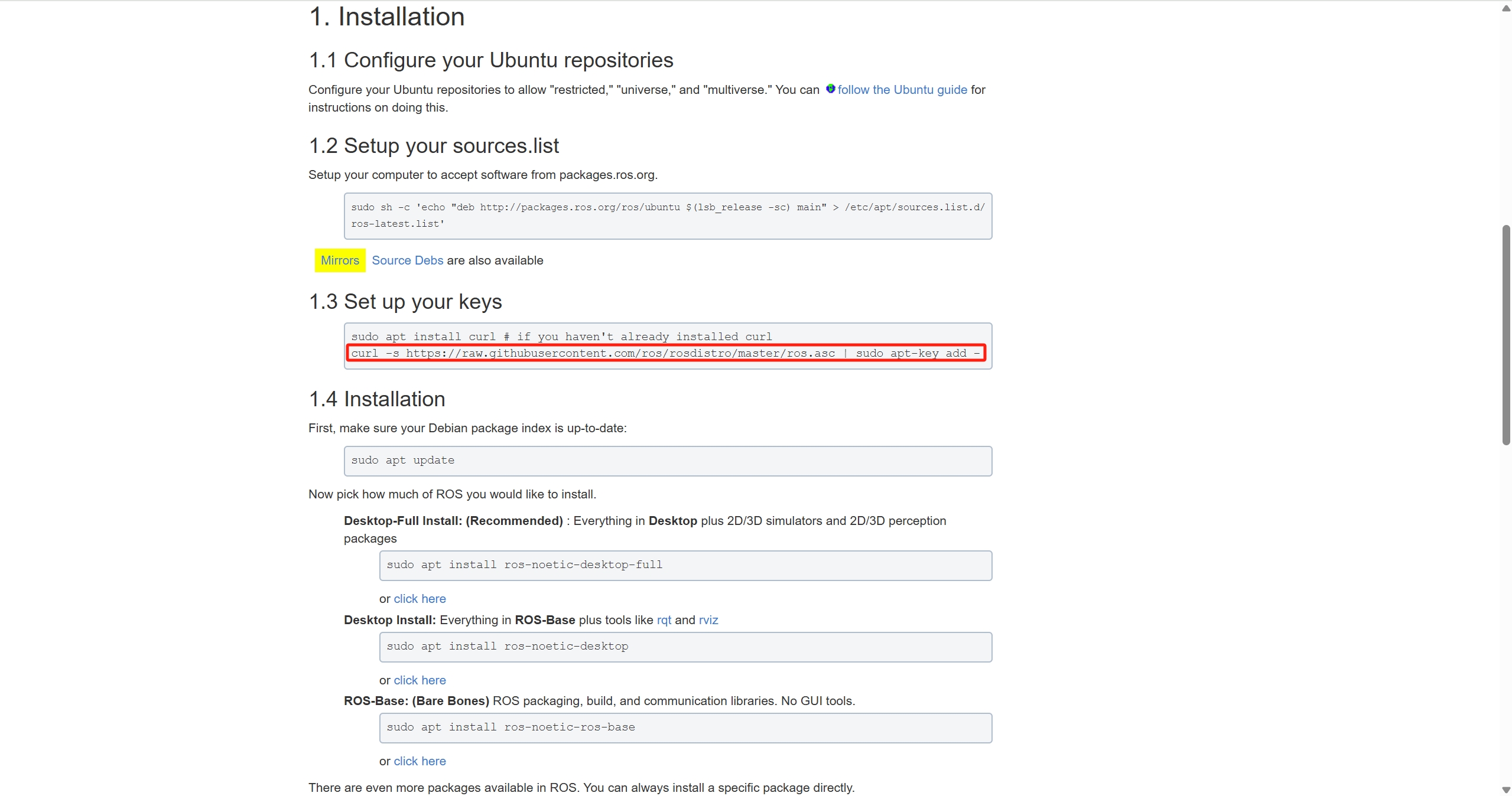Open the follow the Ubuntu guide link
The width and height of the screenshot is (1512, 796).
click(902, 90)
